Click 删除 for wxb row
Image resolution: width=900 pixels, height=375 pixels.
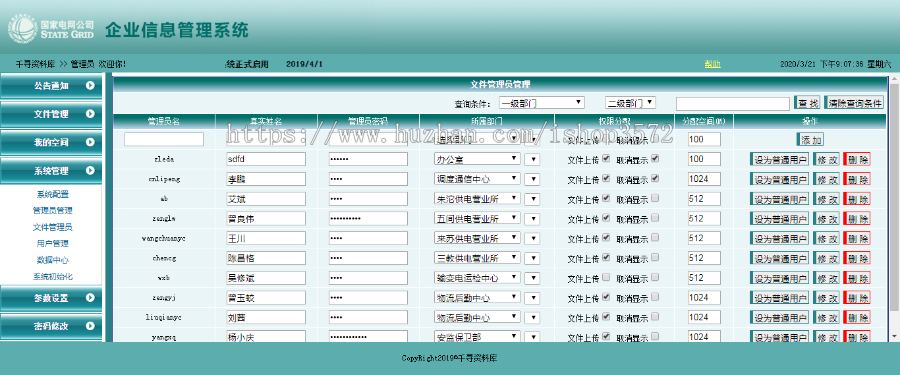(857, 278)
